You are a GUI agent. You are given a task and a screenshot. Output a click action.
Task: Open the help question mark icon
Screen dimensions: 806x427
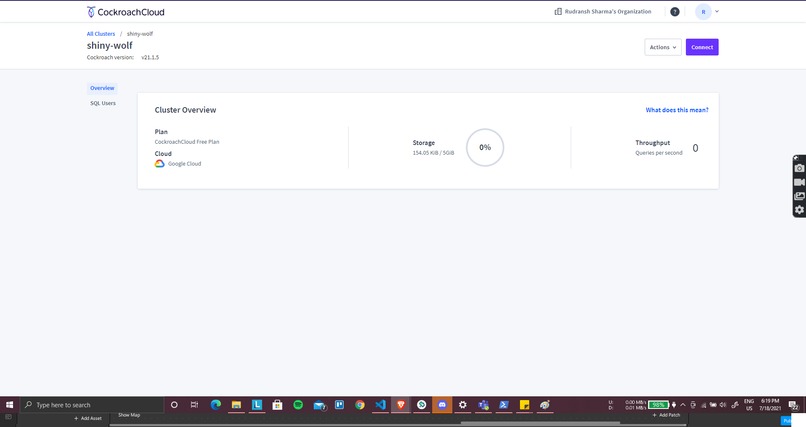[675, 12]
